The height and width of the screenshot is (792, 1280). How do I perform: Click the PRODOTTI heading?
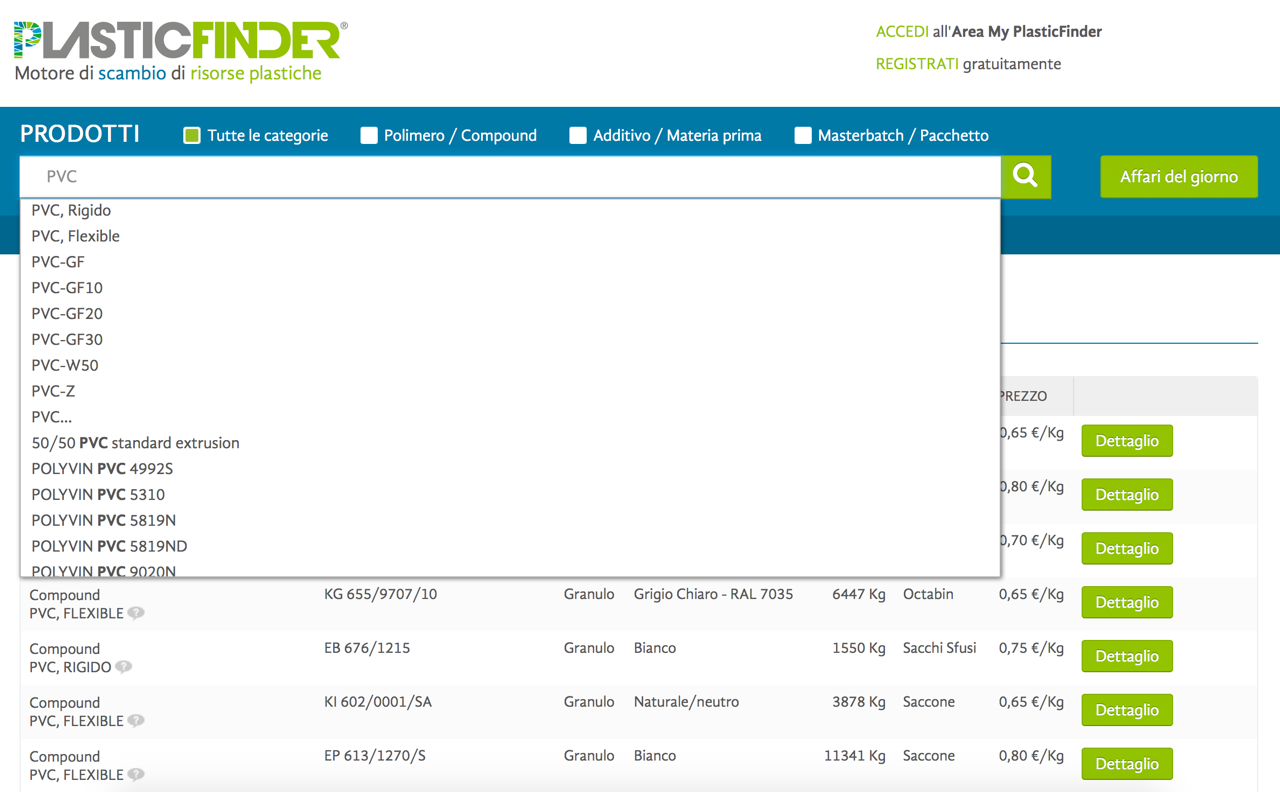[x=80, y=134]
